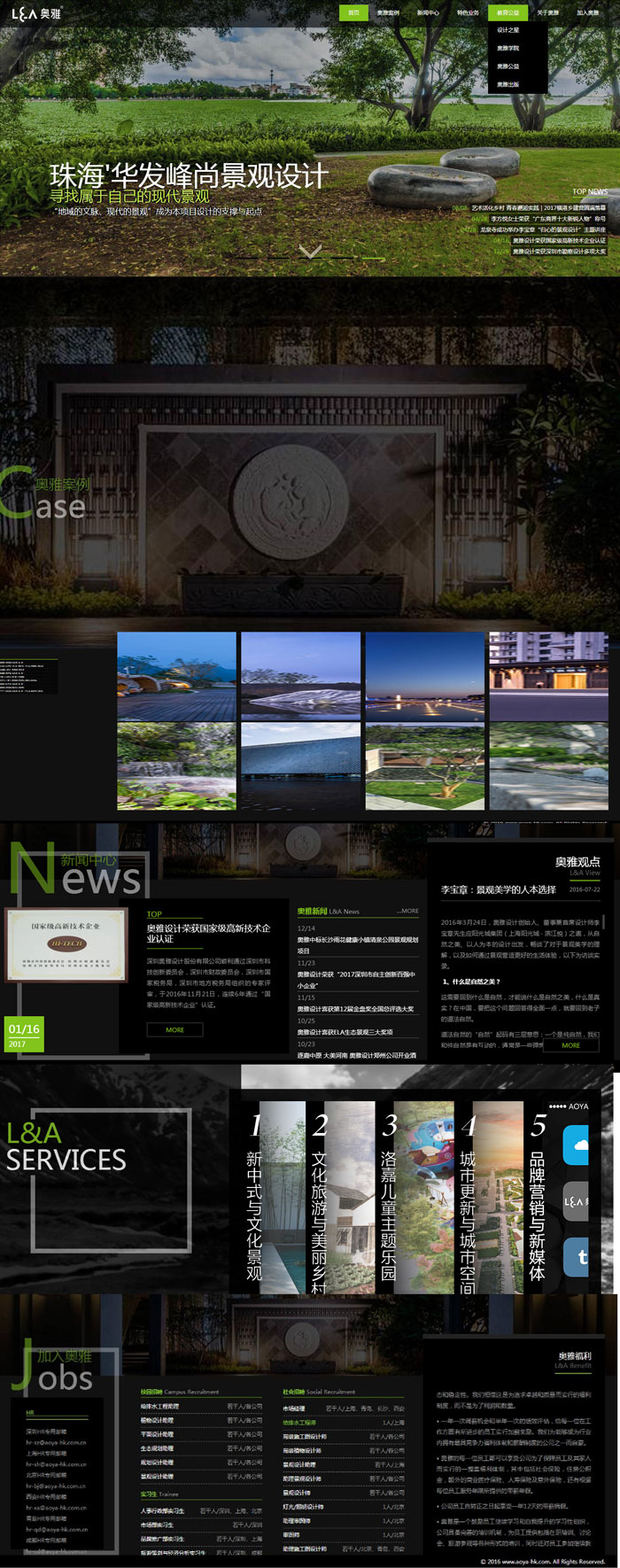The image size is (620, 1568).
Task: Open the 洛嘉儿童主题乐园 service panel
Action: tap(399, 1196)
